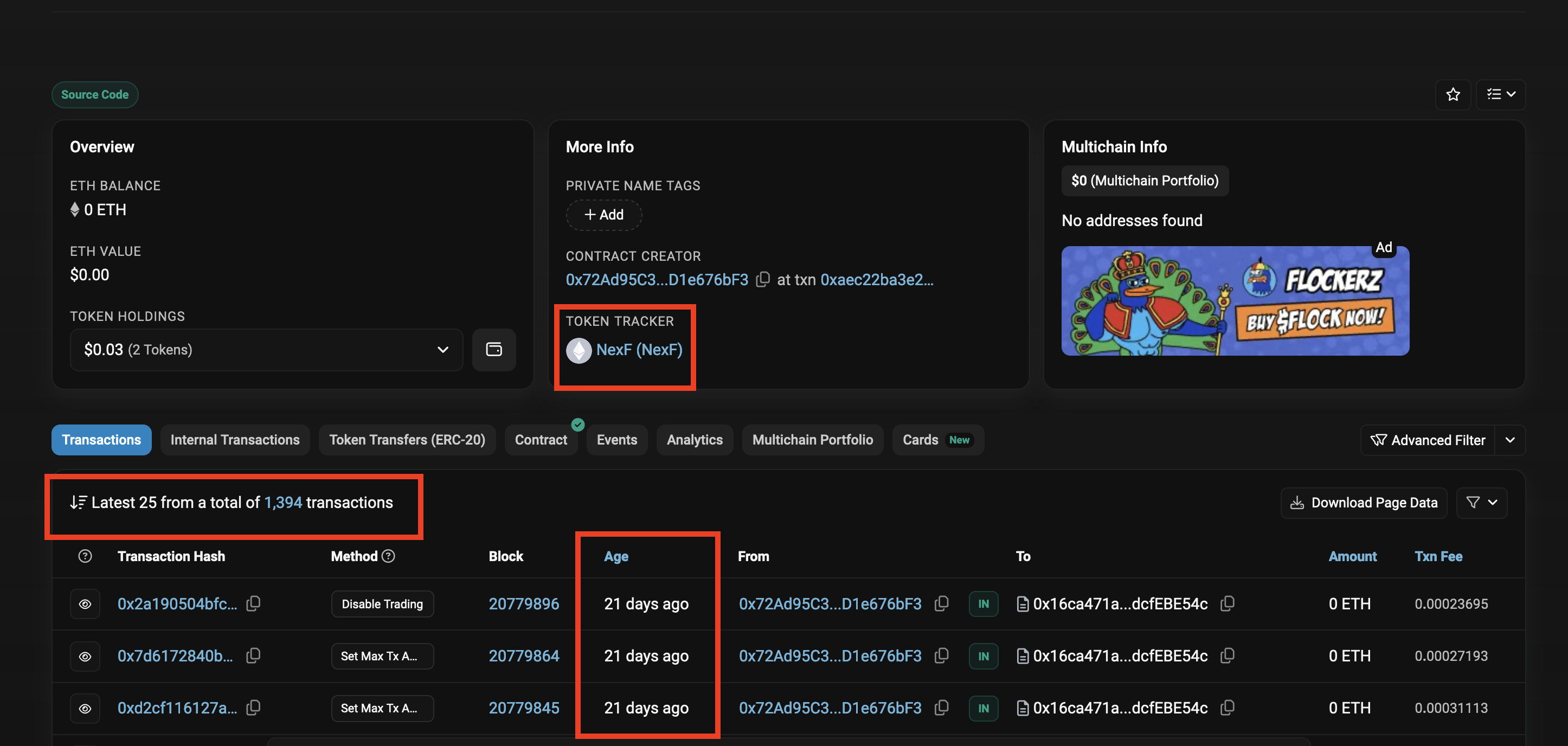Click the Ad label on banner
1568x746 pixels.
point(1384,247)
